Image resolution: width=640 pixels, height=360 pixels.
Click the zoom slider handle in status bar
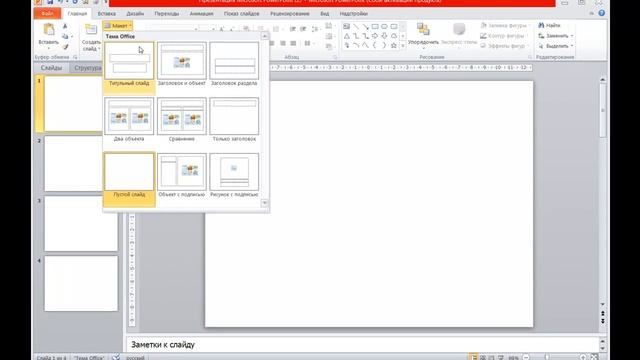coord(547,358)
